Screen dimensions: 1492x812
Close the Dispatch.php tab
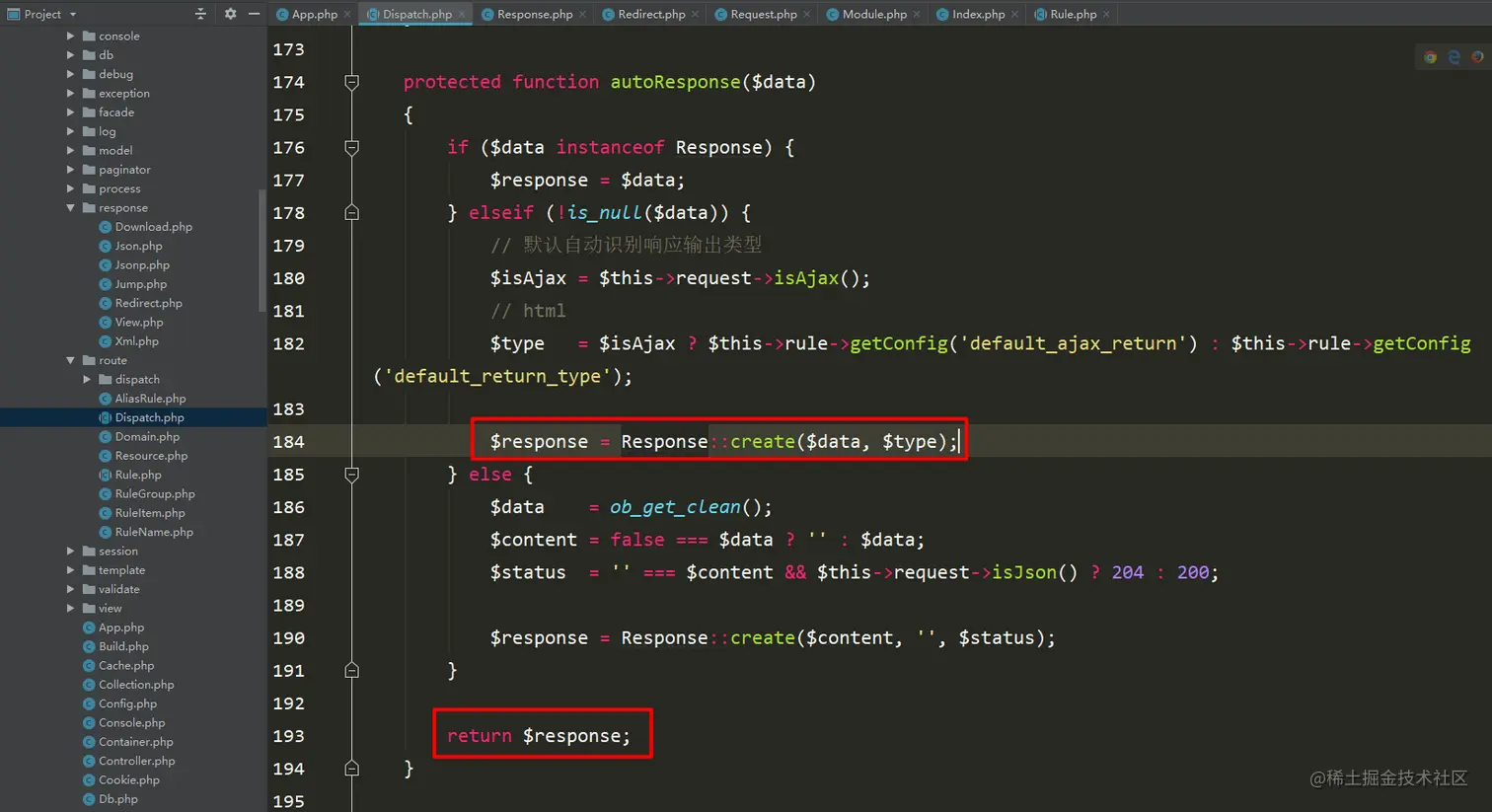coord(462,14)
